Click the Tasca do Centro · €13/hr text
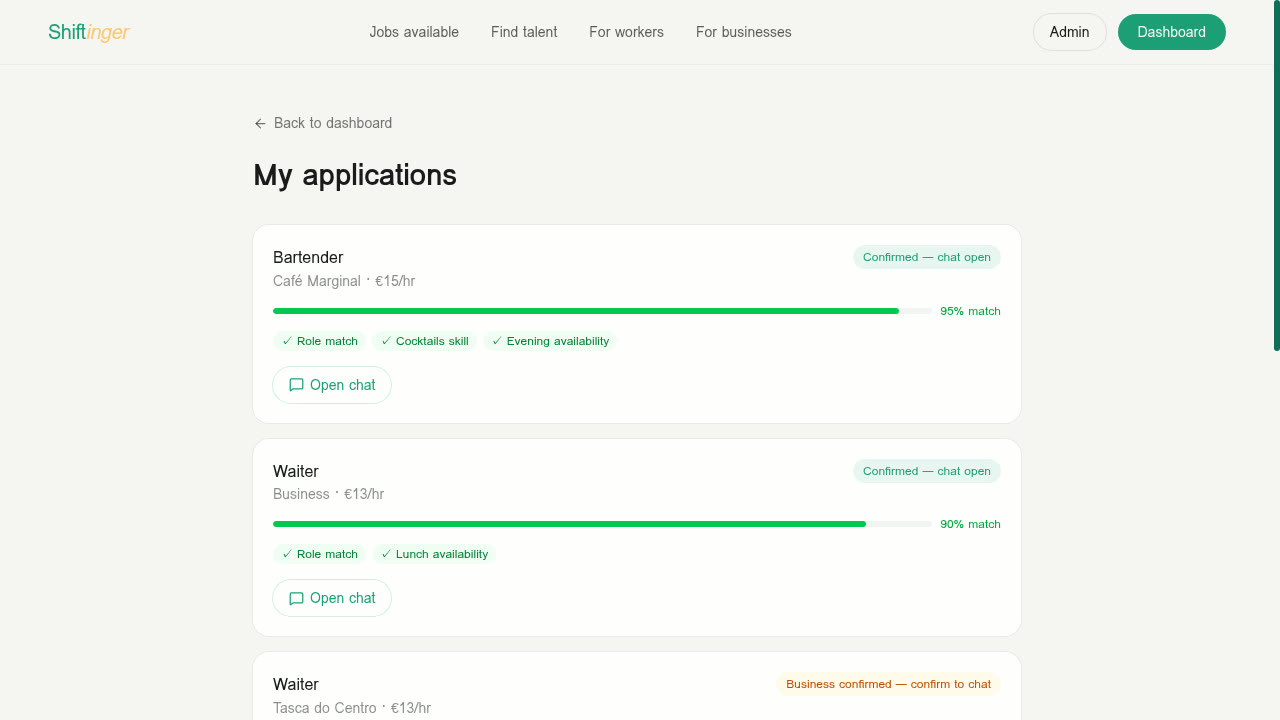1280x720 pixels. point(352,708)
